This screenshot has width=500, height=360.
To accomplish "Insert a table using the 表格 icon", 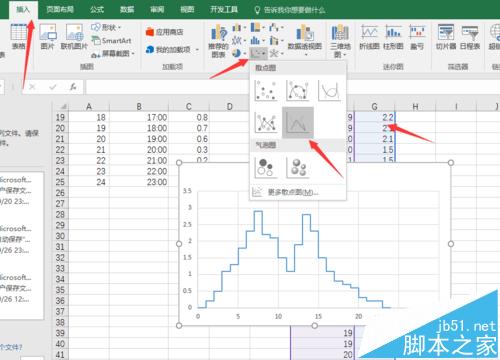I will [x=19, y=37].
